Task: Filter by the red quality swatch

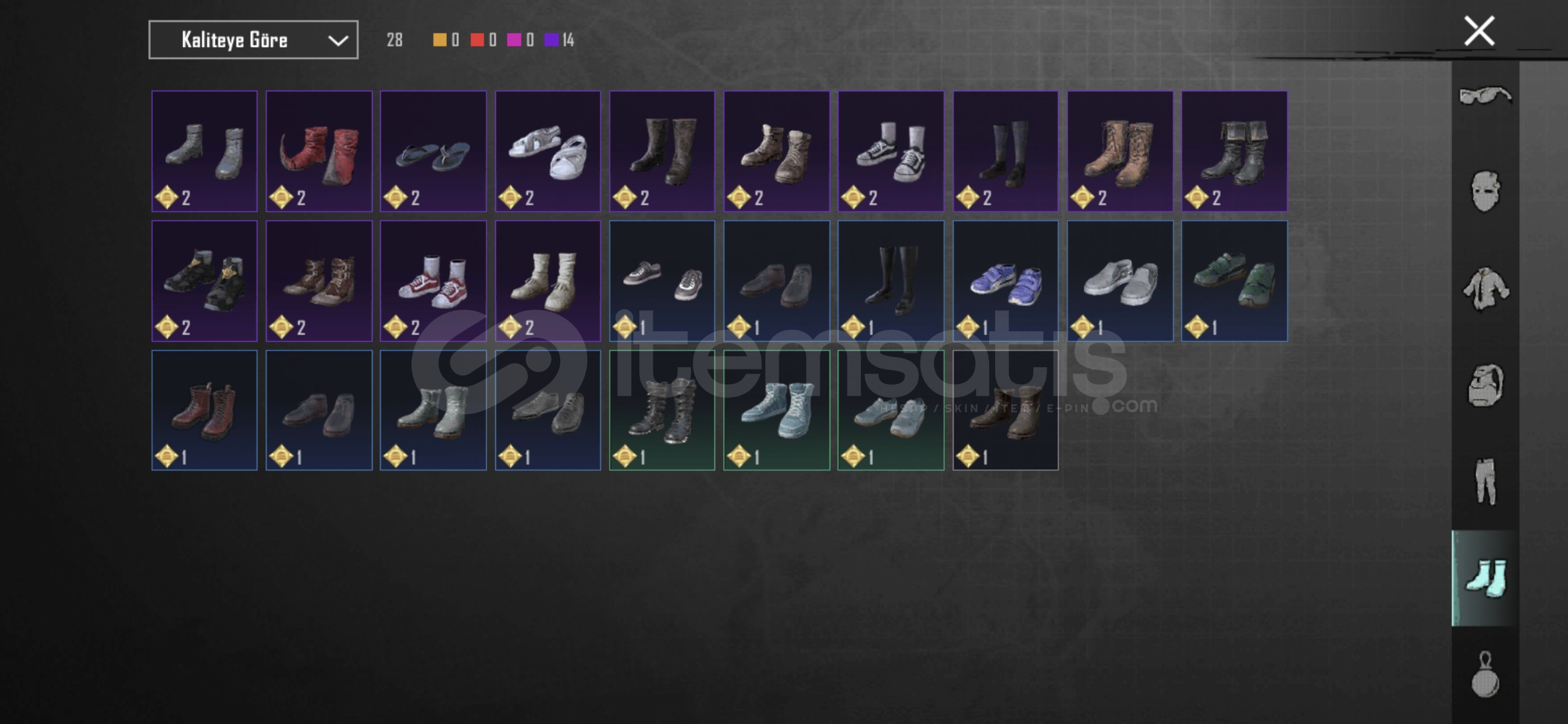Action: coord(477,40)
